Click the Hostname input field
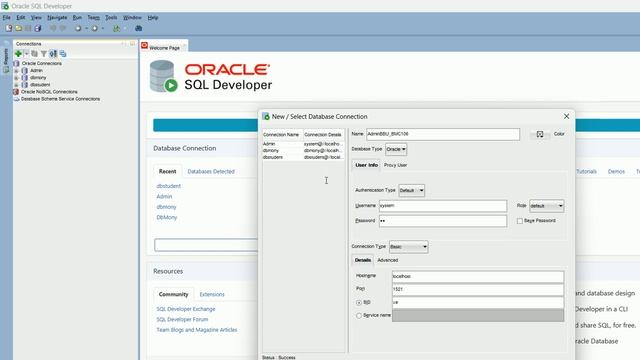640x360 pixels. click(x=478, y=276)
